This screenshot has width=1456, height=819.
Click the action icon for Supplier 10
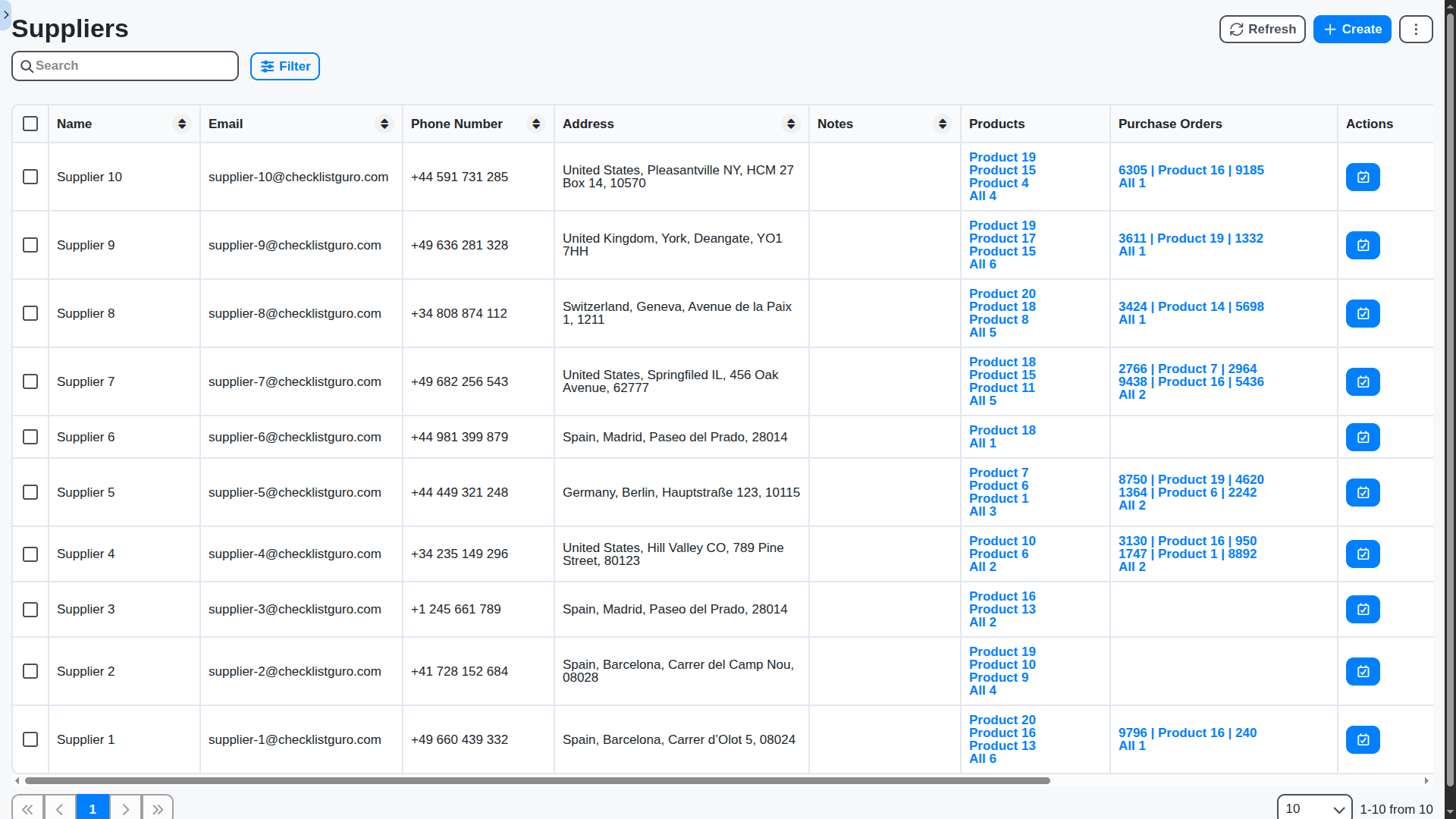tap(1362, 177)
